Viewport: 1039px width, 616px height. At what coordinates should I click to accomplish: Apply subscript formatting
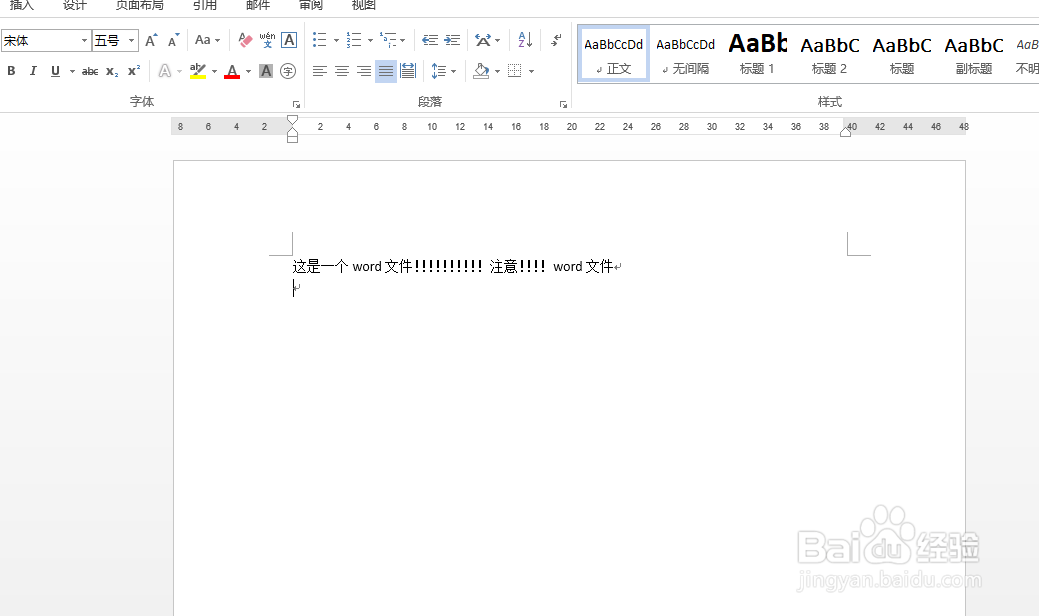(x=112, y=71)
